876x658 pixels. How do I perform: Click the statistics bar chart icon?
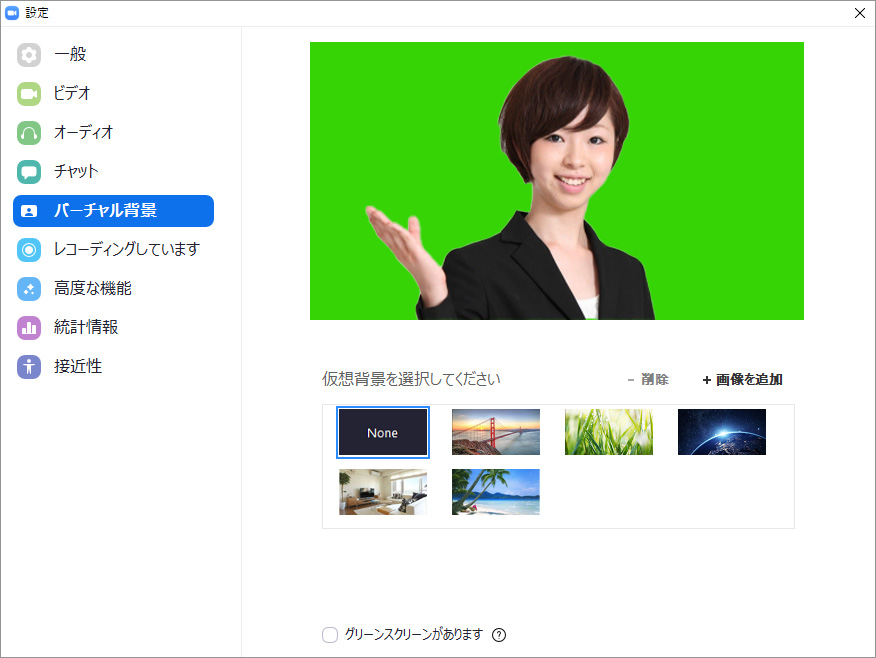[x=29, y=328]
